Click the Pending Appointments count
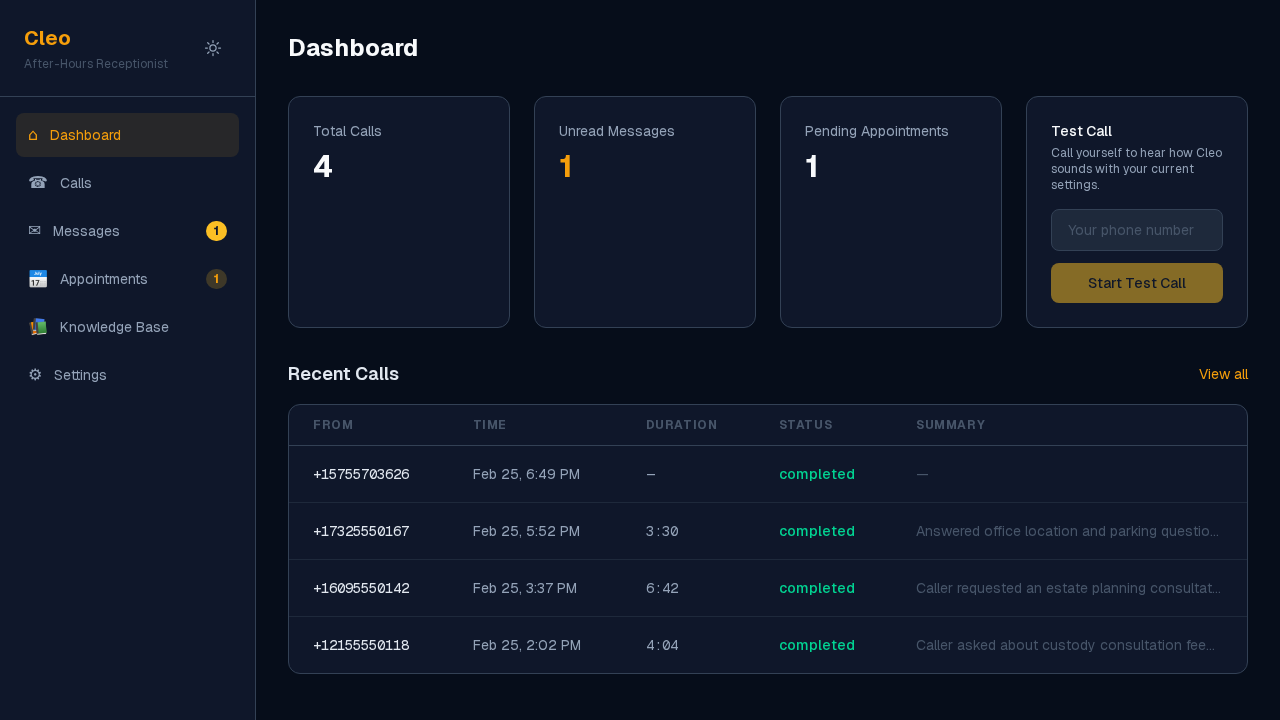 point(811,166)
